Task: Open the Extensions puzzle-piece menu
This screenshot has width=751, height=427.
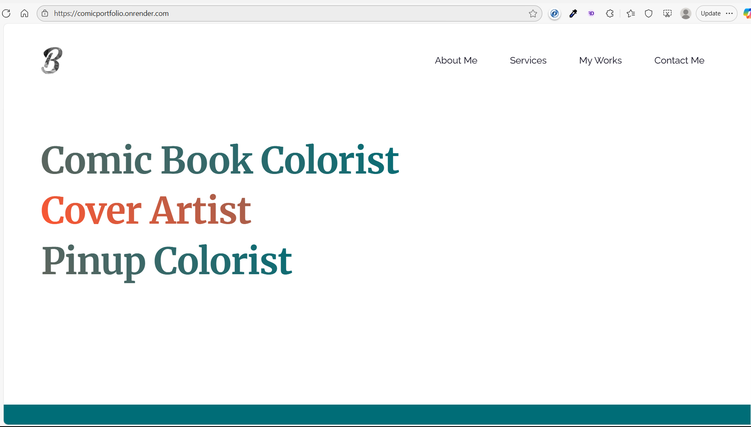Action: pos(610,13)
